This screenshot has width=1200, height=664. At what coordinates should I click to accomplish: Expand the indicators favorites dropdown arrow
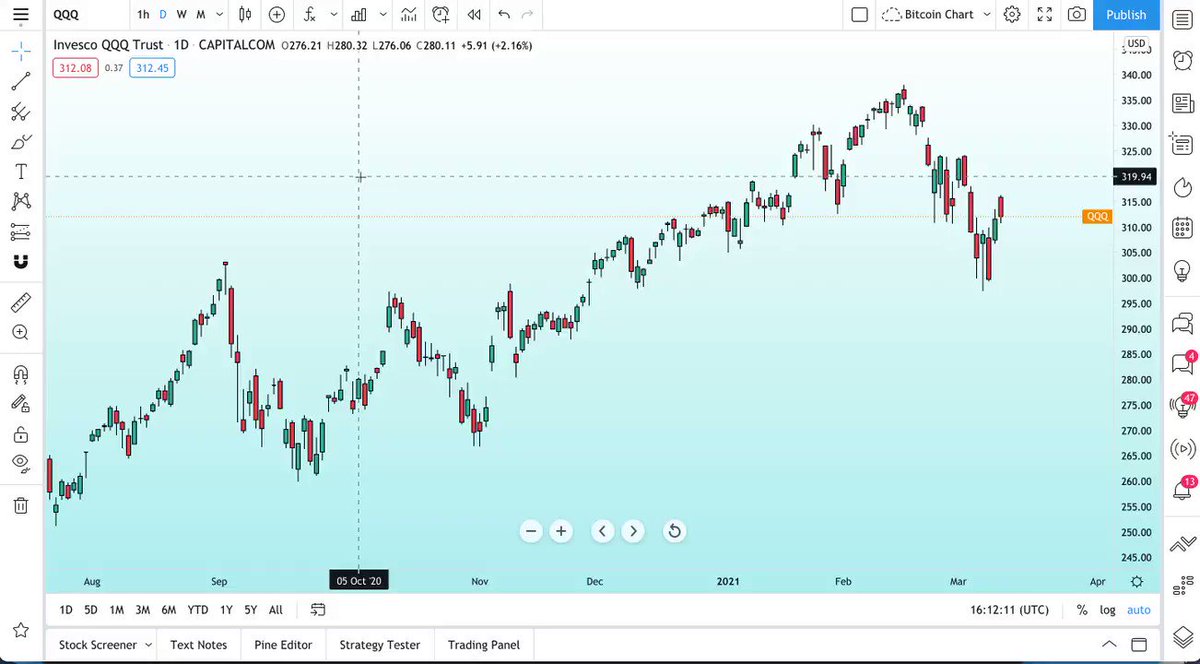pos(332,15)
